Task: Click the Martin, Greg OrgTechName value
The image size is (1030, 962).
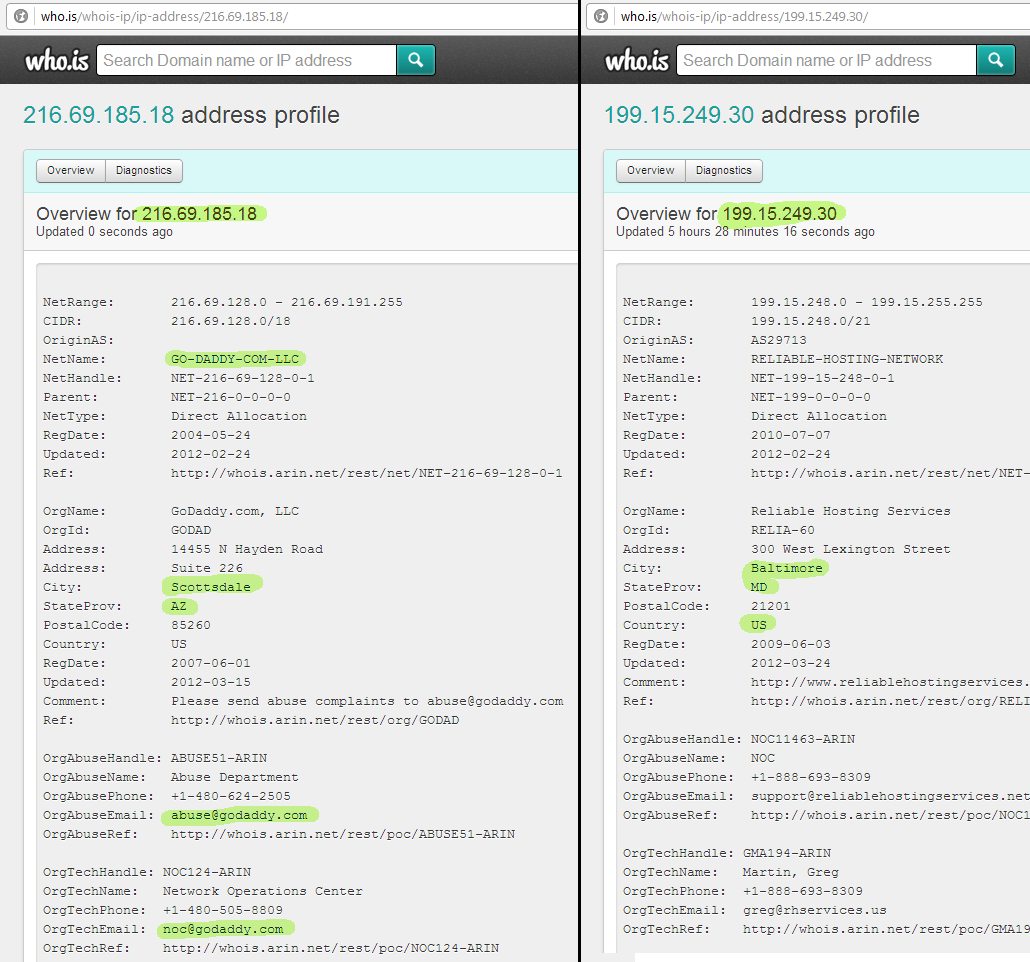Action: click(x=790, y=872)
